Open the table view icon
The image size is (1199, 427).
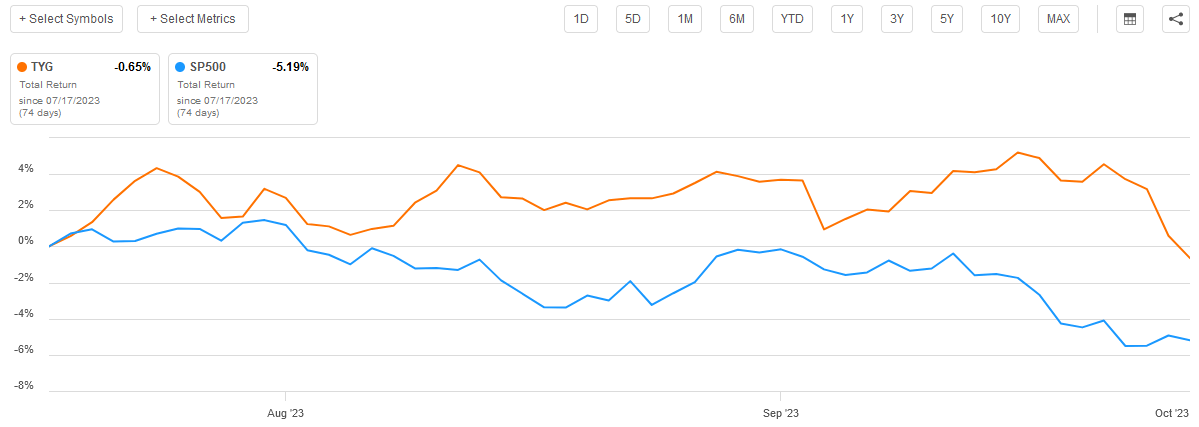click(1130, 19)
